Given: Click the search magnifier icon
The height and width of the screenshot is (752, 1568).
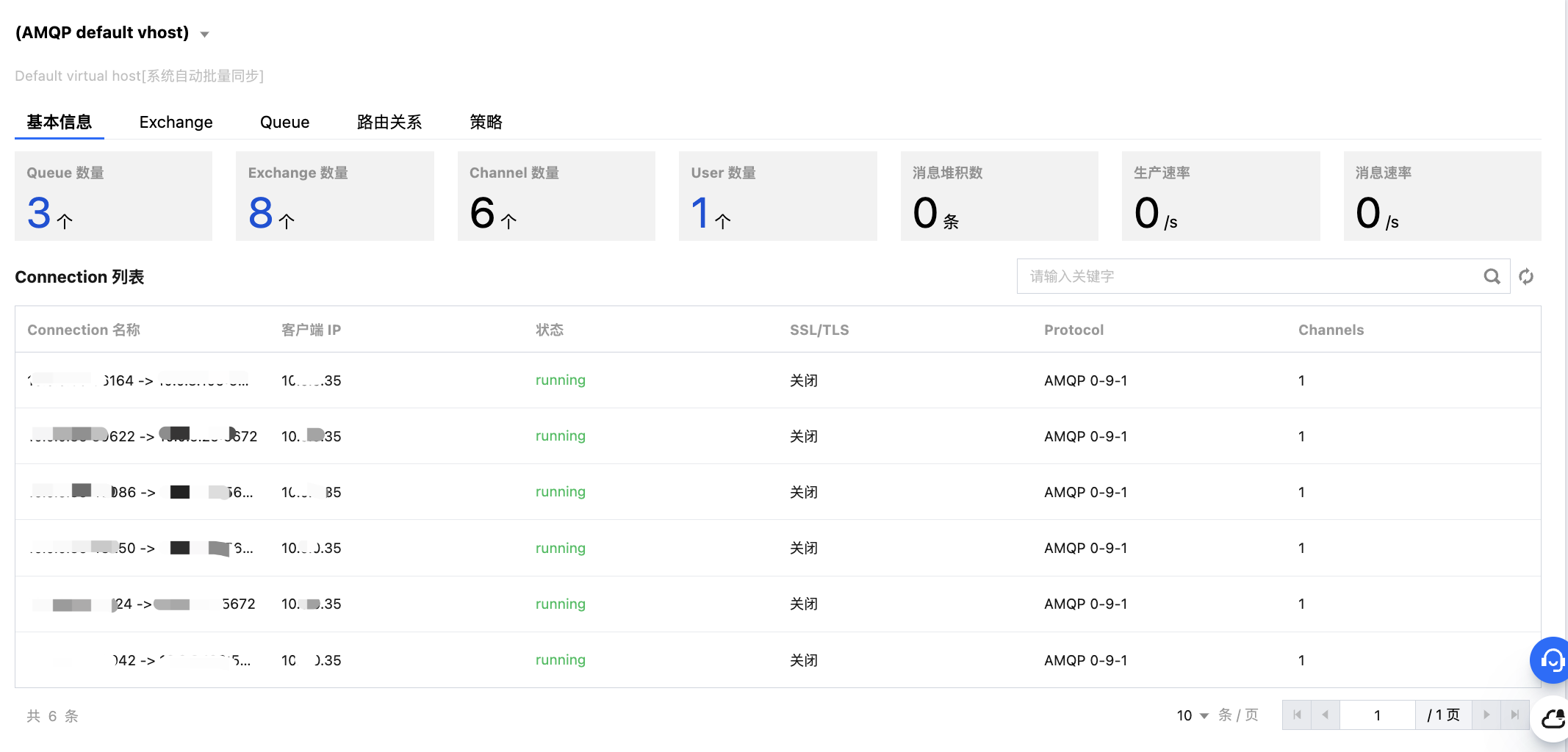Looking at the screenshot, I should click(x=1492, y=276).
